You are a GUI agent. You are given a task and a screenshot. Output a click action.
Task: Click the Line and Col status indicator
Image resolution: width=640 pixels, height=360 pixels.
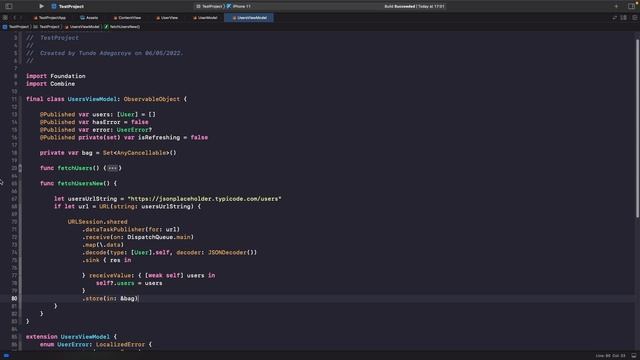(x=611, y=356)
